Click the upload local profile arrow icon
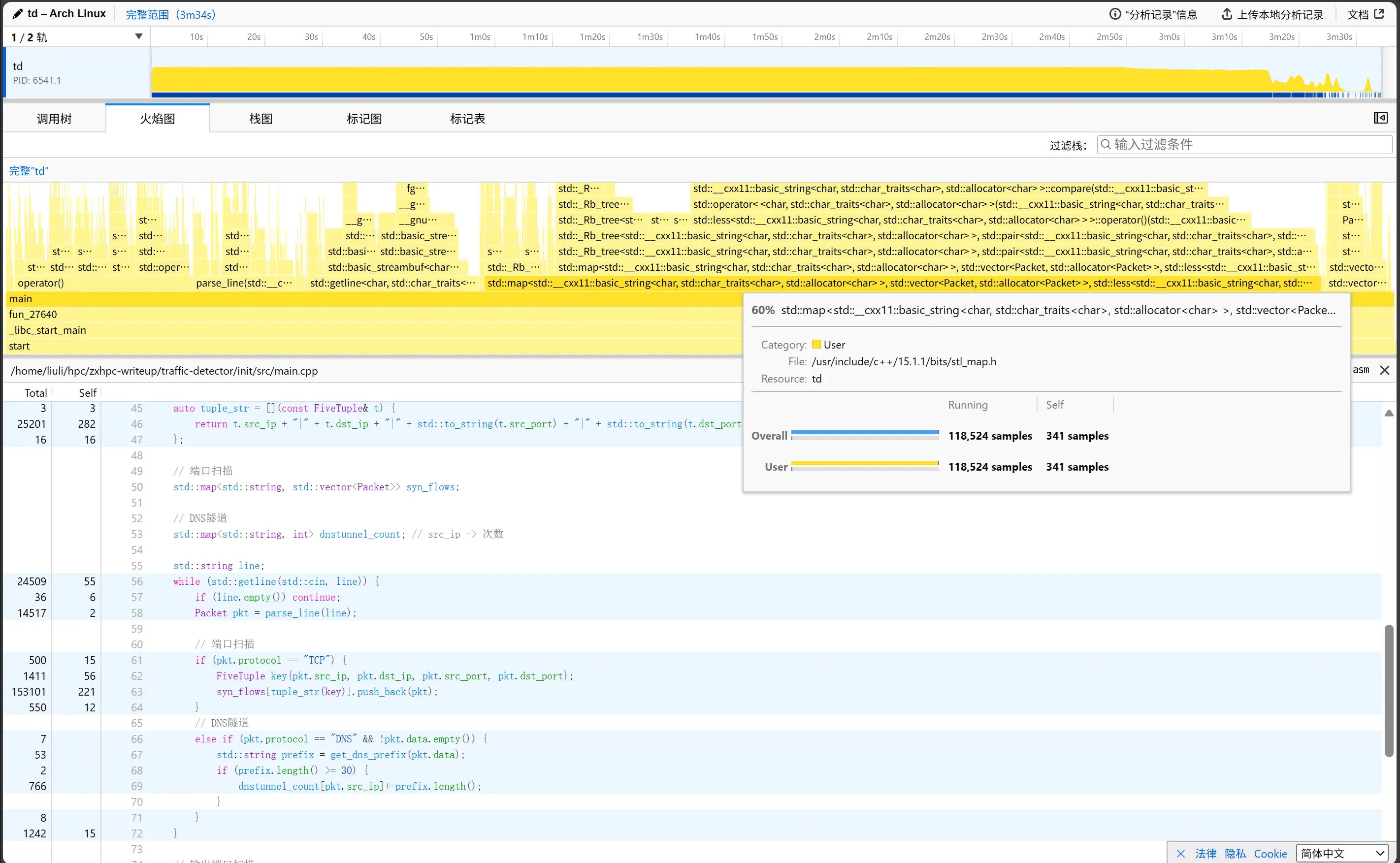 pos(1227,14)
